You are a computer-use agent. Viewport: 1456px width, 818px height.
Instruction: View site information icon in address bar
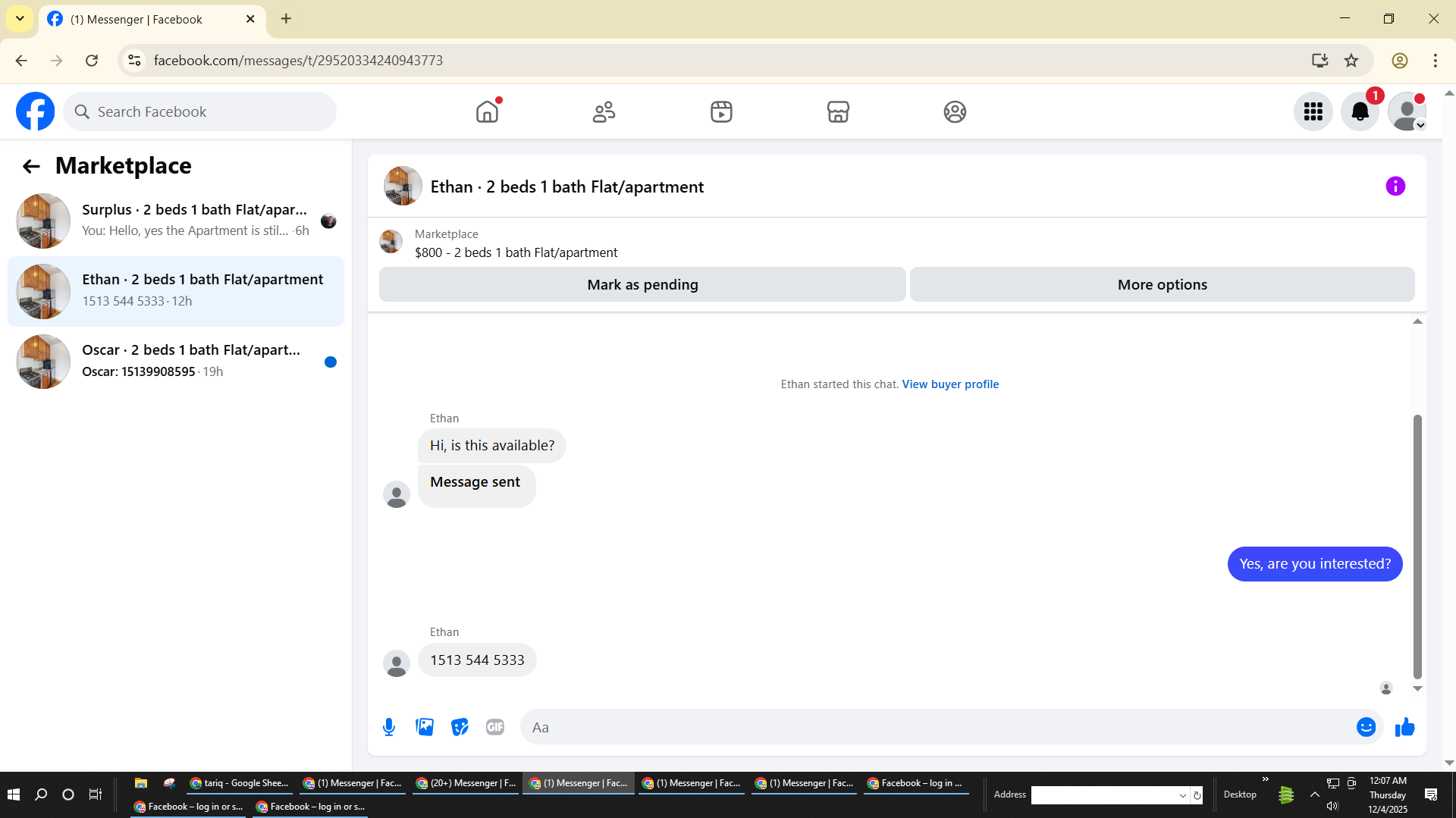134,61
